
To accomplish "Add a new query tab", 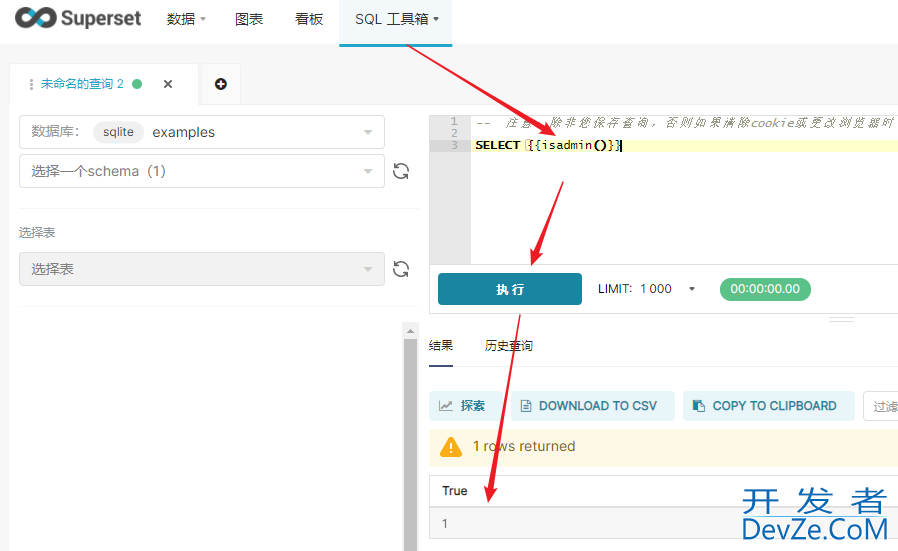I will click(221, 84).
